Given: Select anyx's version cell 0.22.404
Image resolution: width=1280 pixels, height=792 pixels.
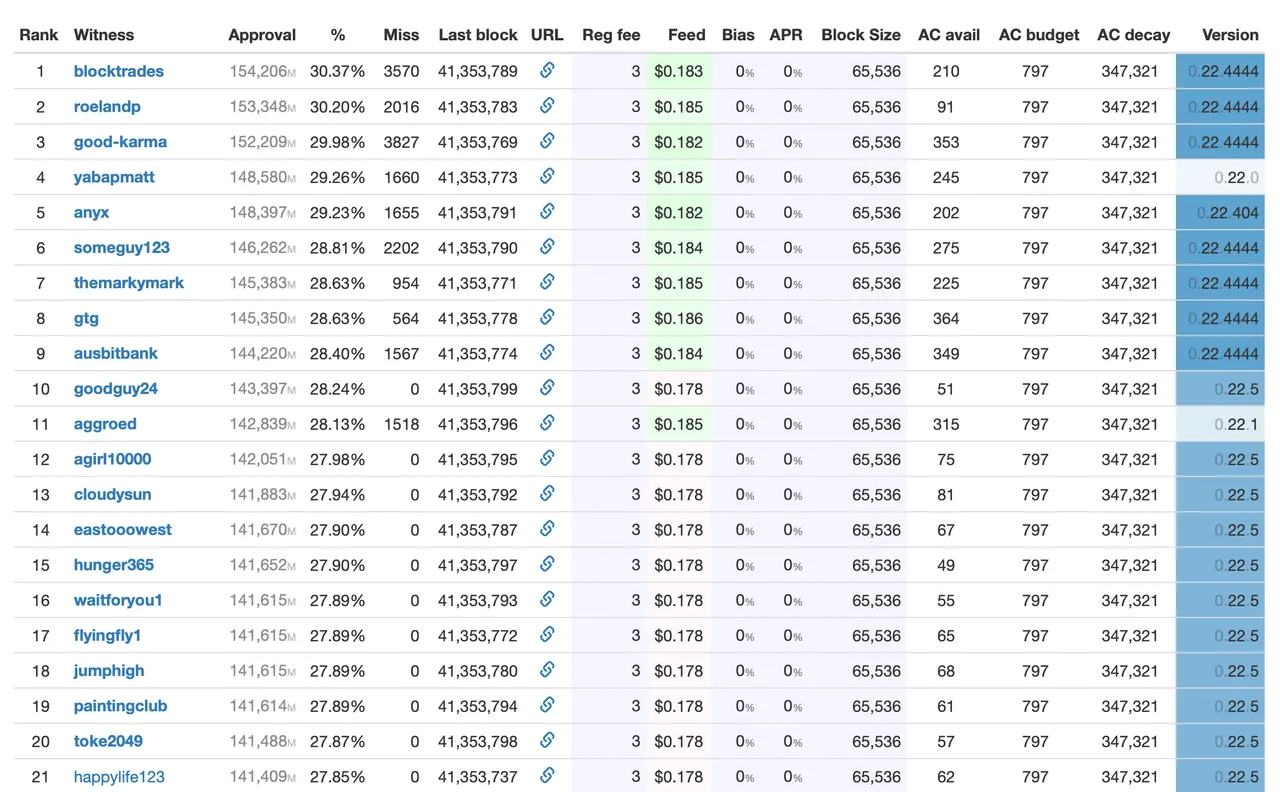Looking at the screenshot, I should coord(1220,212).
